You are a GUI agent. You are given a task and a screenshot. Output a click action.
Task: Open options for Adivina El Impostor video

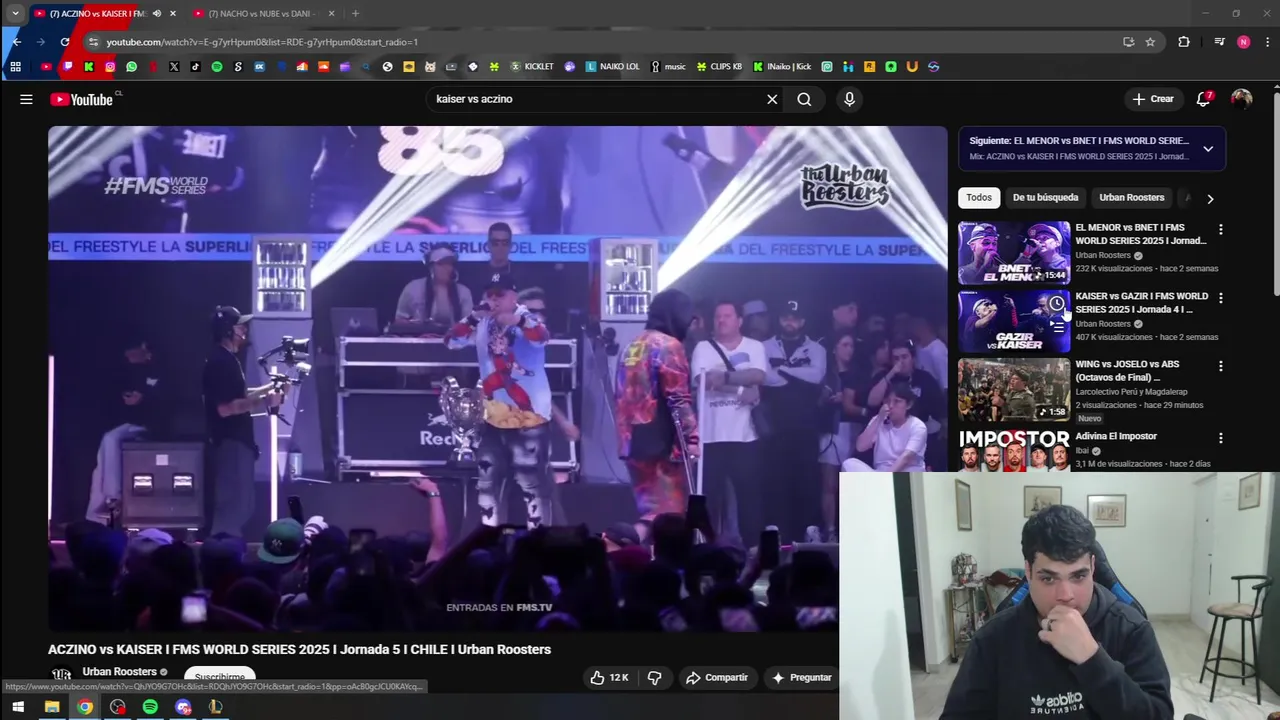coord(1220,438)
